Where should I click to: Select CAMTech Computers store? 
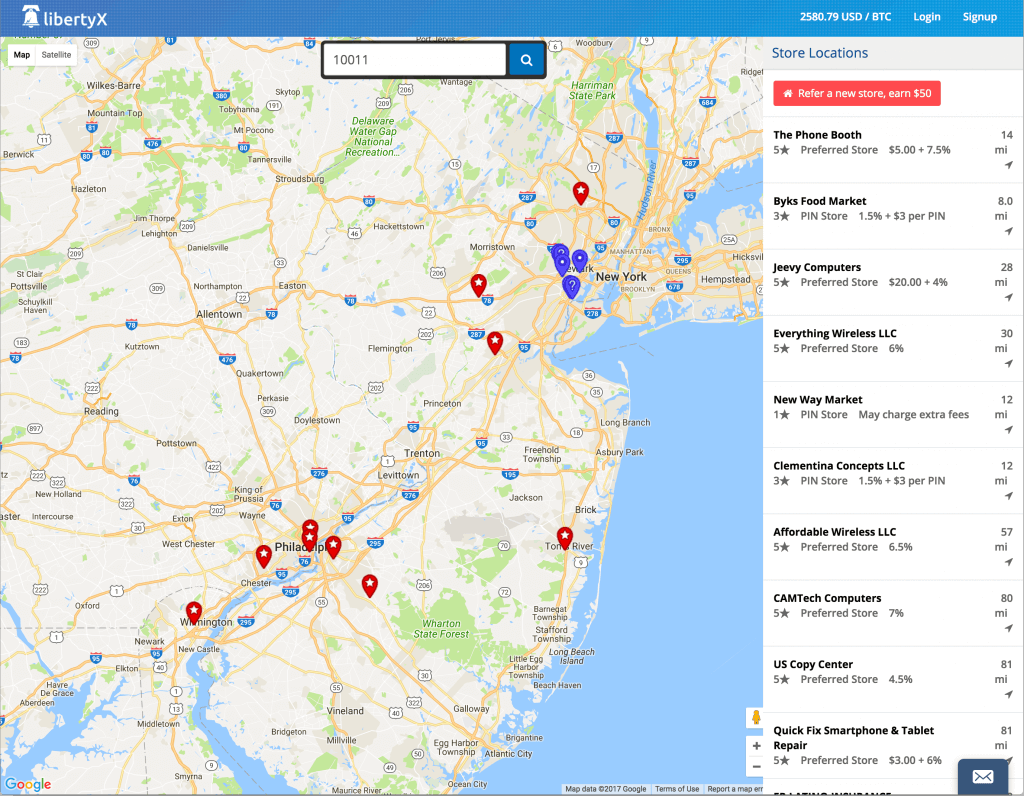(827, 598)
